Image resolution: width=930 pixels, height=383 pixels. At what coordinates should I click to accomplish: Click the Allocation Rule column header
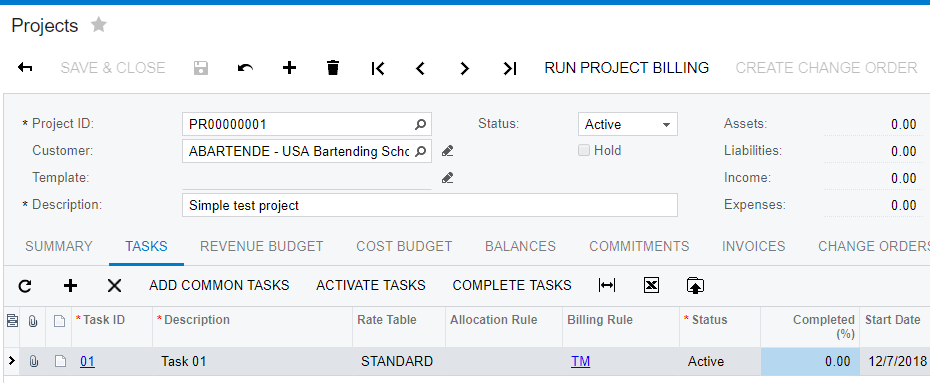point(504,327)
